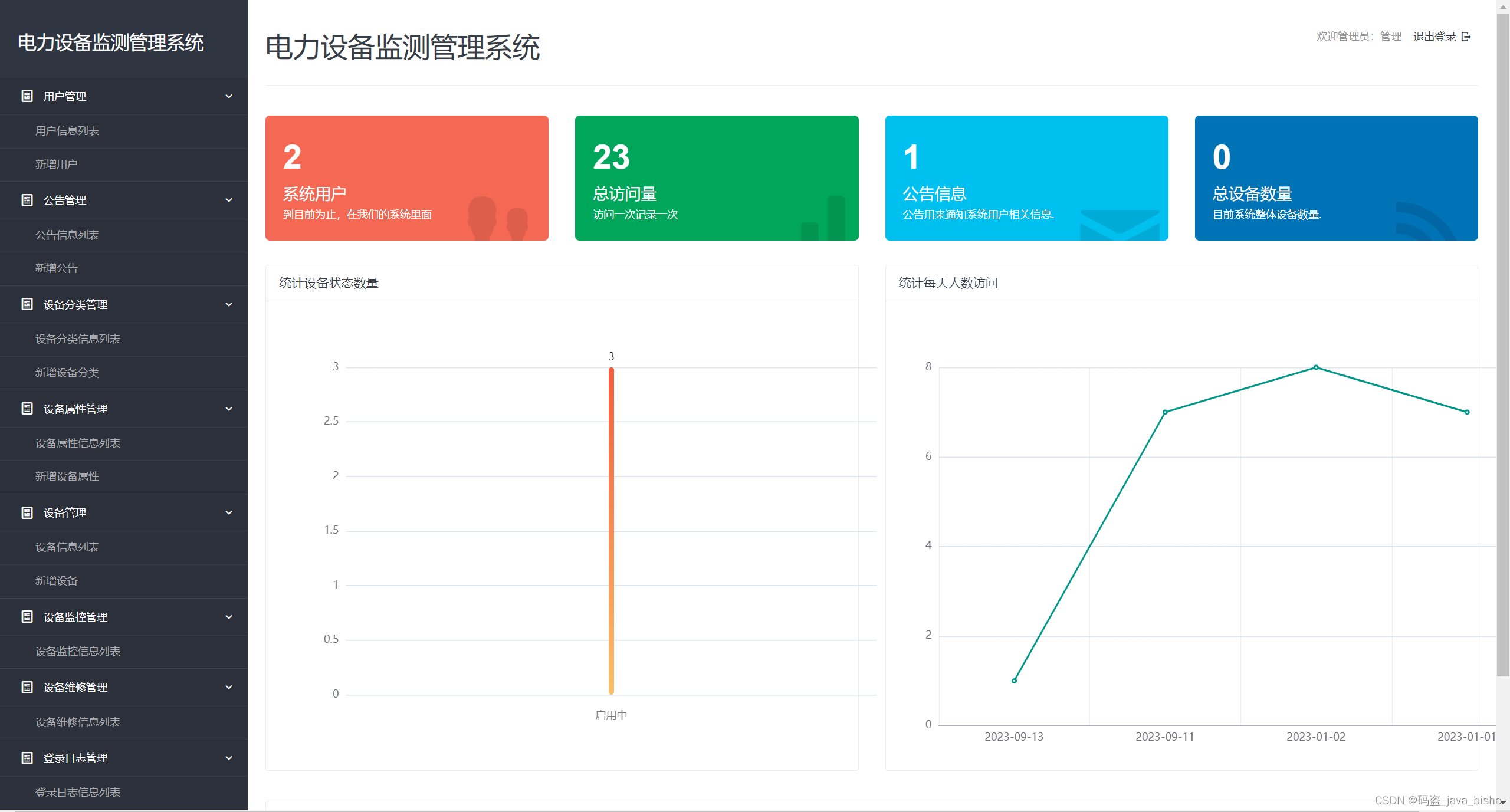1510x812 pixels.
Task: Click the 公告管理 list icon
Action: (x=27, y=200)
